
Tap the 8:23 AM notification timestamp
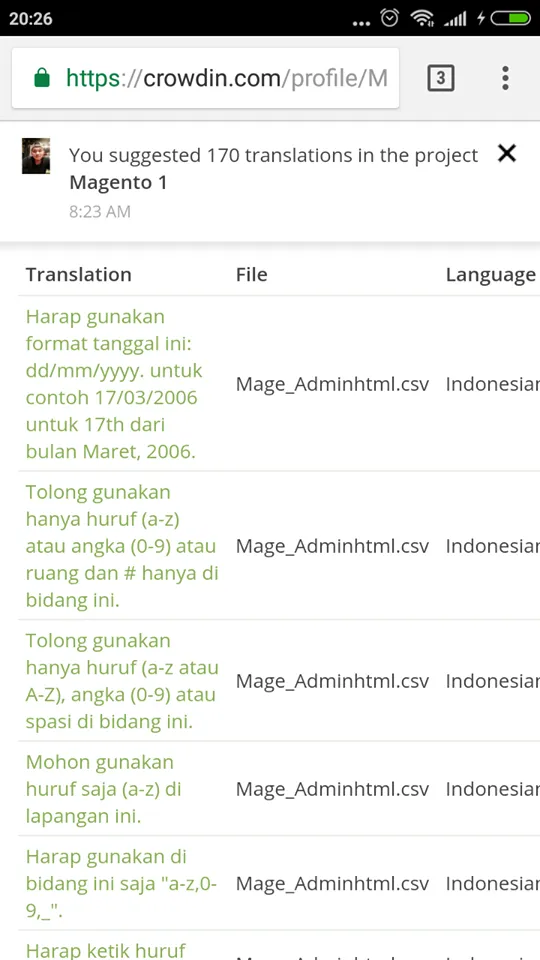click(x=100, y=212)
